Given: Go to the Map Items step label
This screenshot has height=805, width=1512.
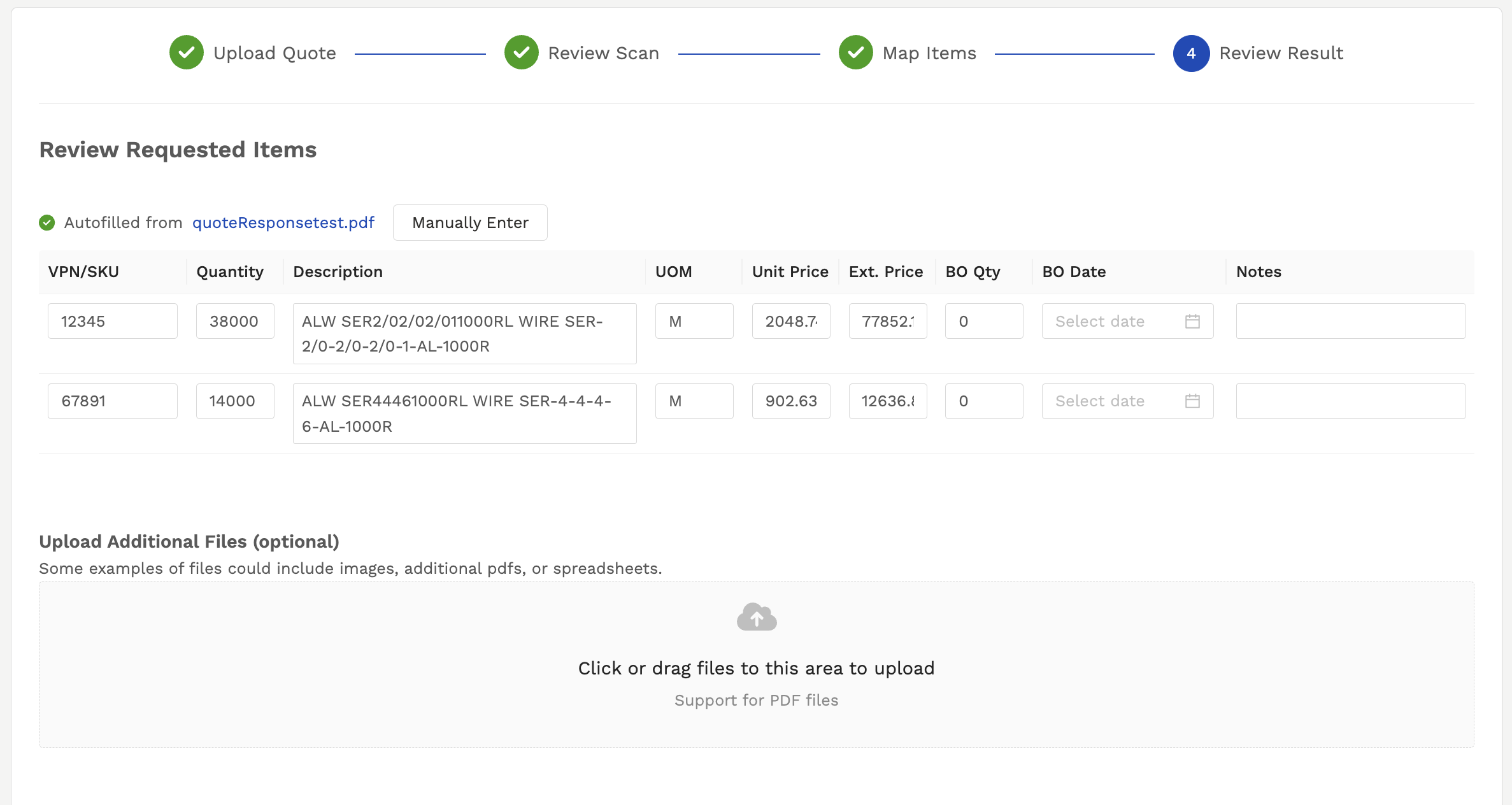Looking at the screenshot, I should 929,53.
